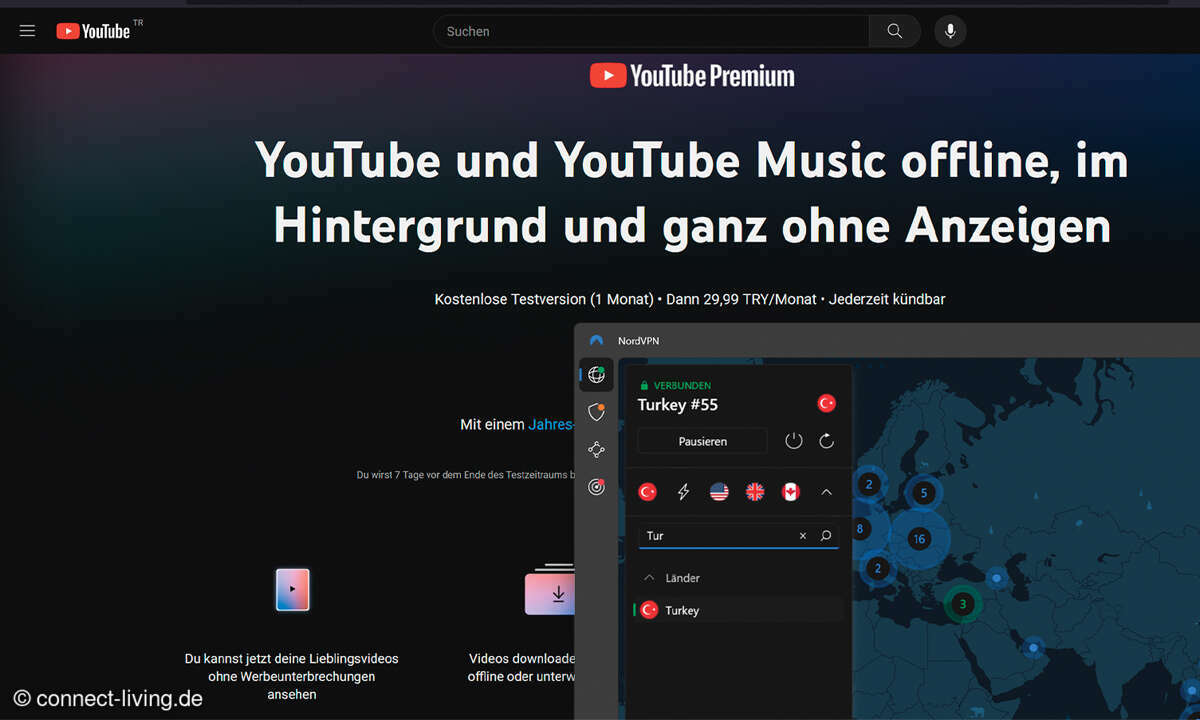Viewport: 1200px width, 720px height.
Task: Disconnect VPN using the power icon
Action: click(x=794, y=441)
